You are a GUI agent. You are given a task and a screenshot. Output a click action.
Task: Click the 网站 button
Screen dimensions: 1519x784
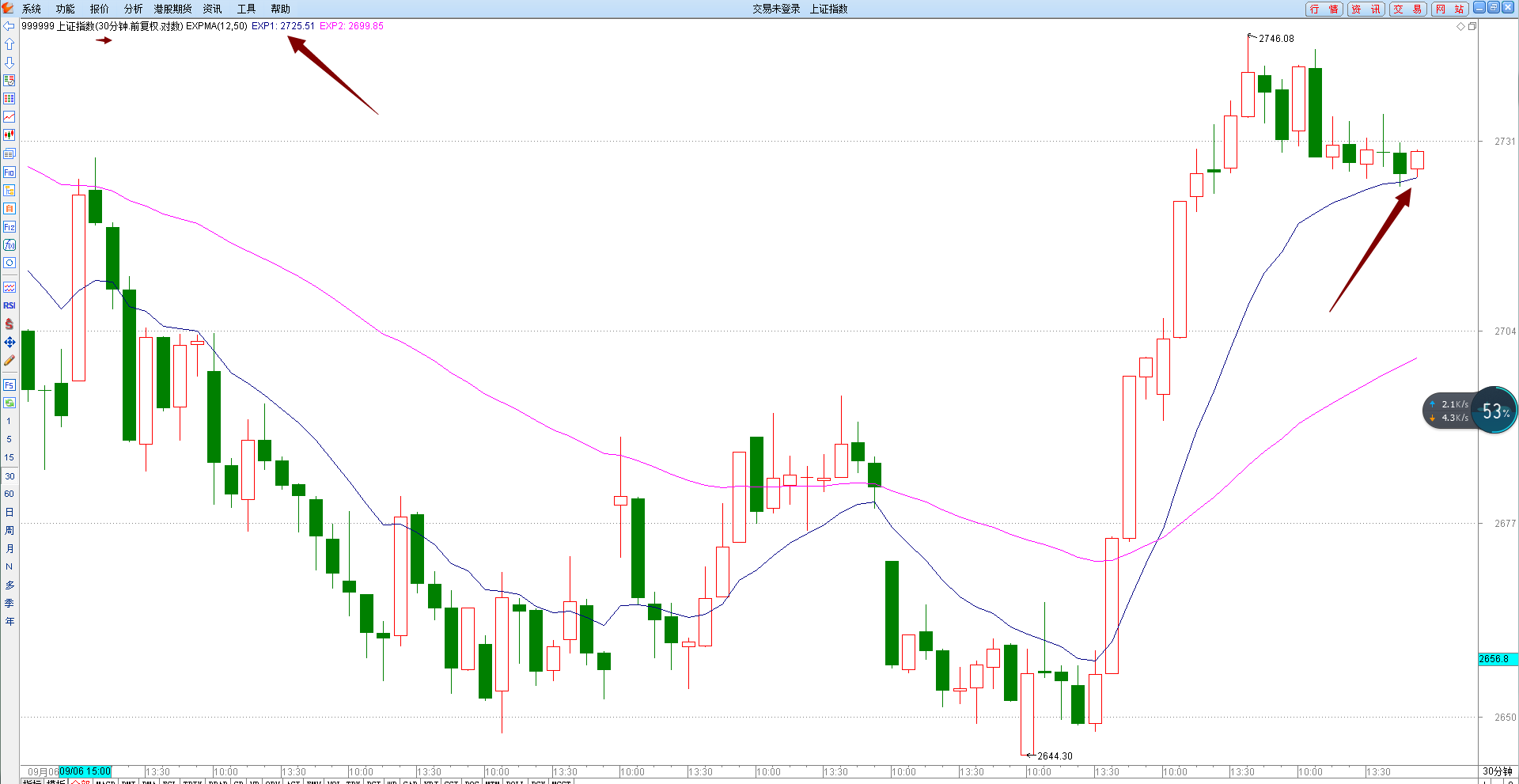coord(1450,9)
